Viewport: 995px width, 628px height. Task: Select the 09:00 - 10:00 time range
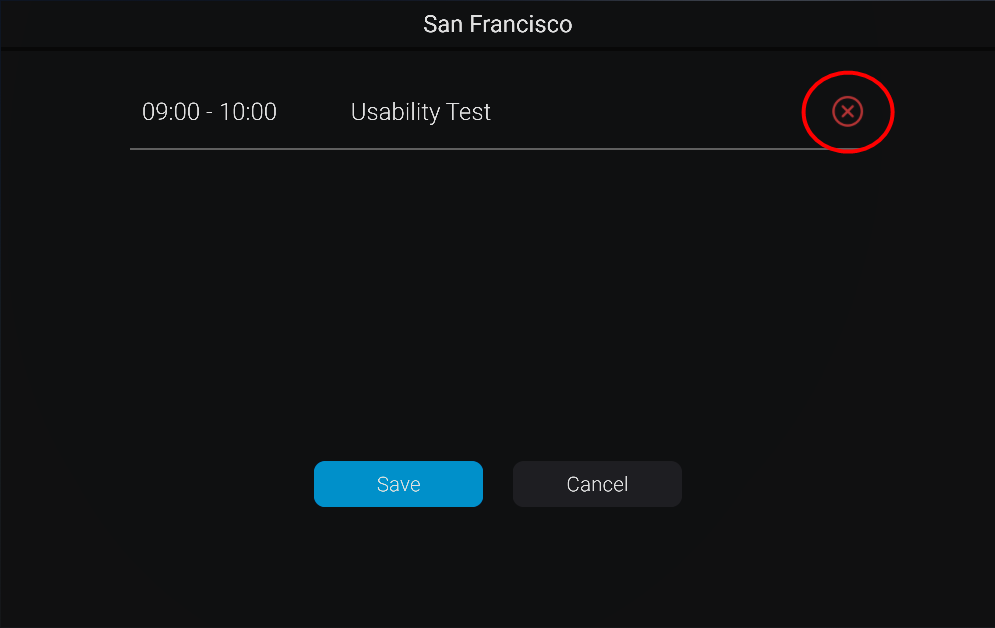point(209,112)
